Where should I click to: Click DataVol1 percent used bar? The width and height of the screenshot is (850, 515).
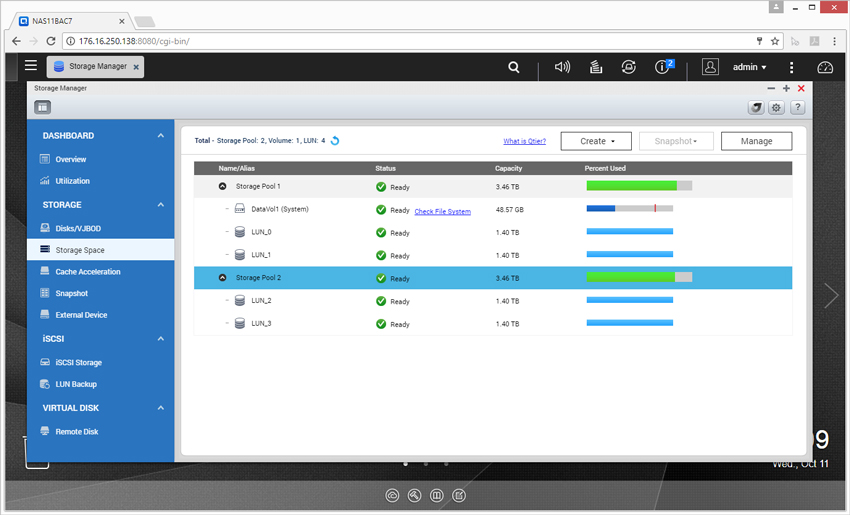click(629, 208)
